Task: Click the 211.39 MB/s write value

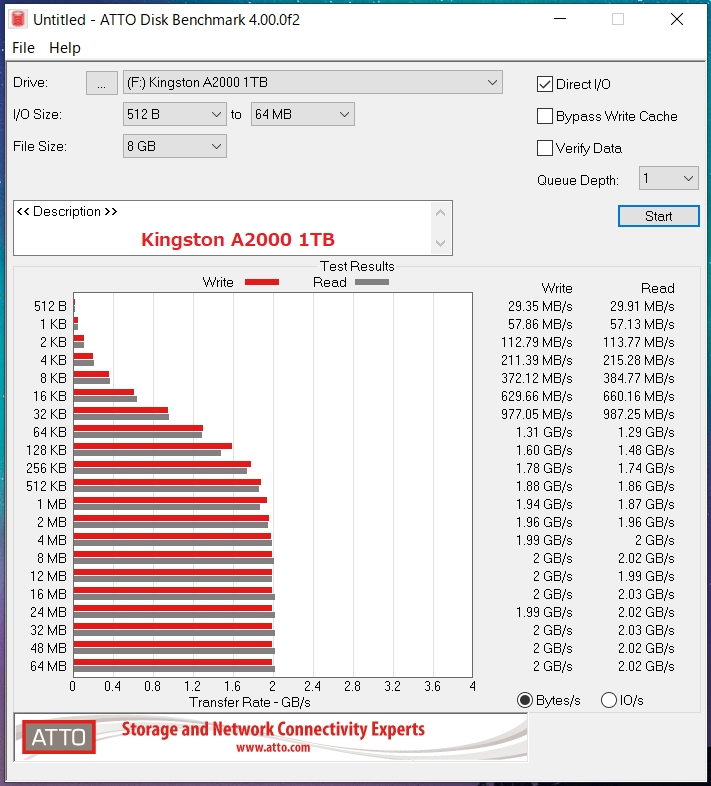Action: click(x=537, y=360)
